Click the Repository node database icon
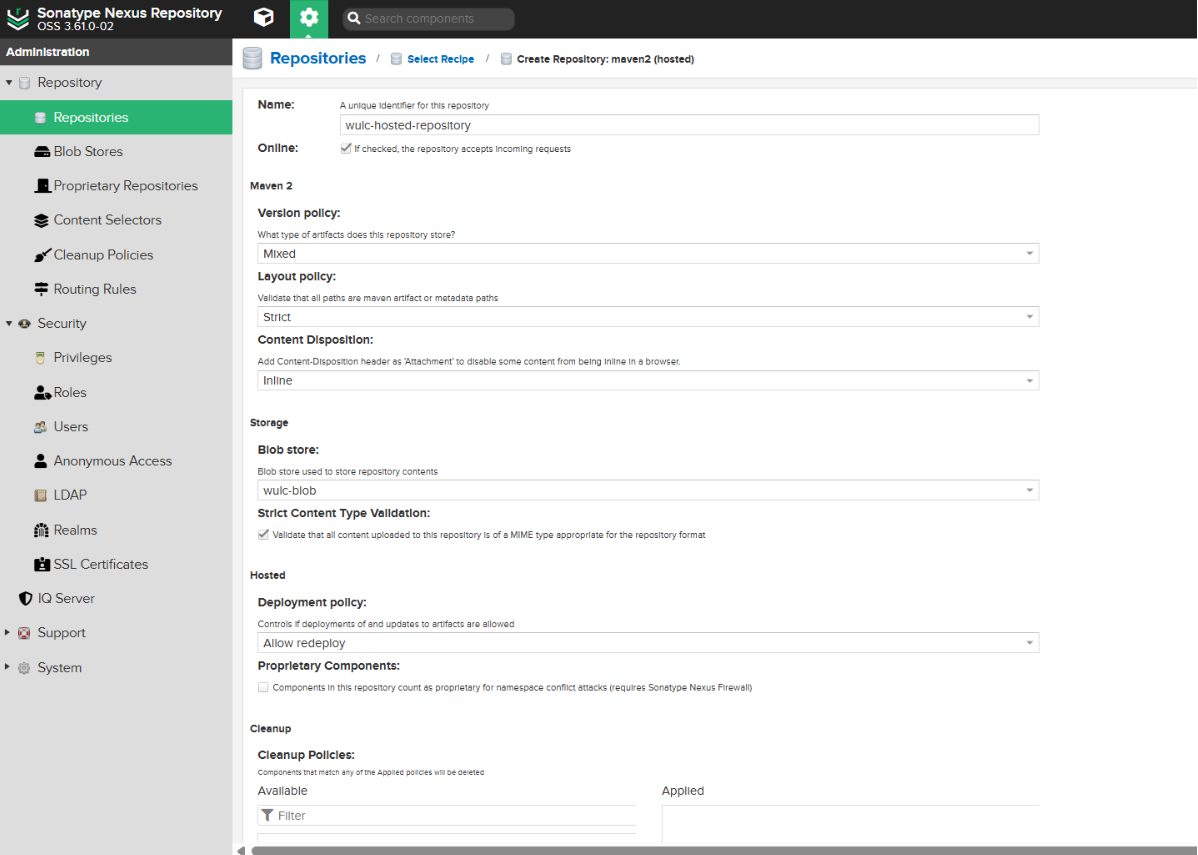 [24, 83]
